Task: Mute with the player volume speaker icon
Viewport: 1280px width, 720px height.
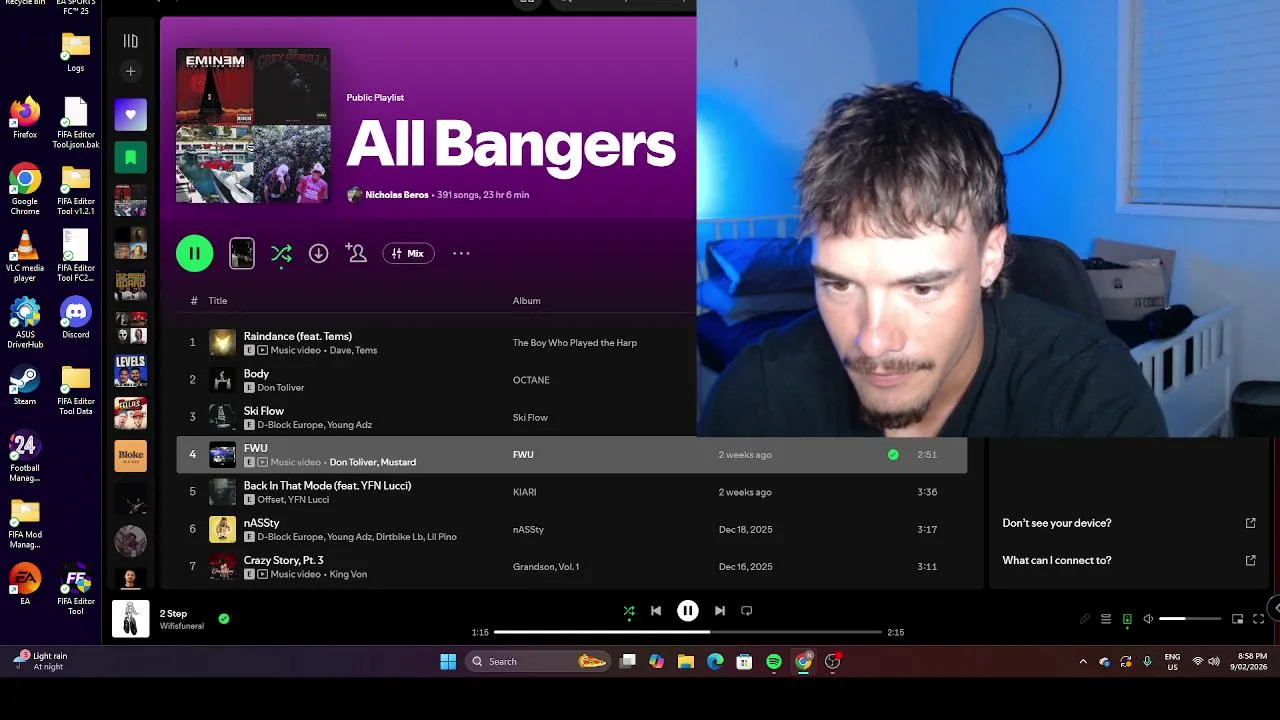Action: point(1148,619)
